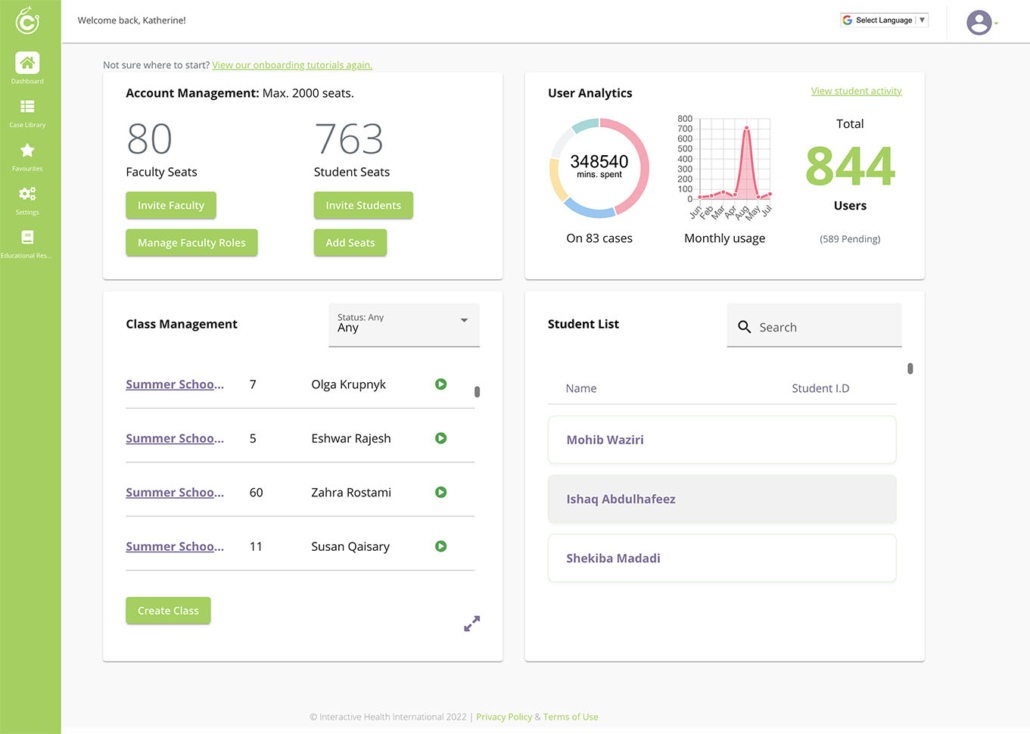This screenshot has height=734, width=1030.
Task: Select Mohib Waziri from the Student List
Action: (x=722, y=441)
